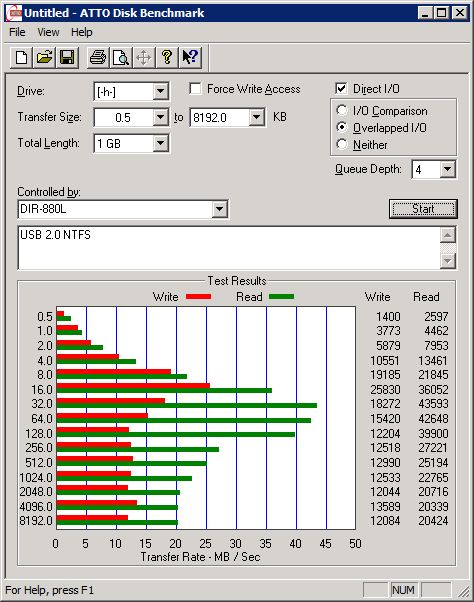Image resolution: width=474 pixels, height=602 pixels.
Task: Click the four-arrow move toolbar icon
Action: coord(144,58)
